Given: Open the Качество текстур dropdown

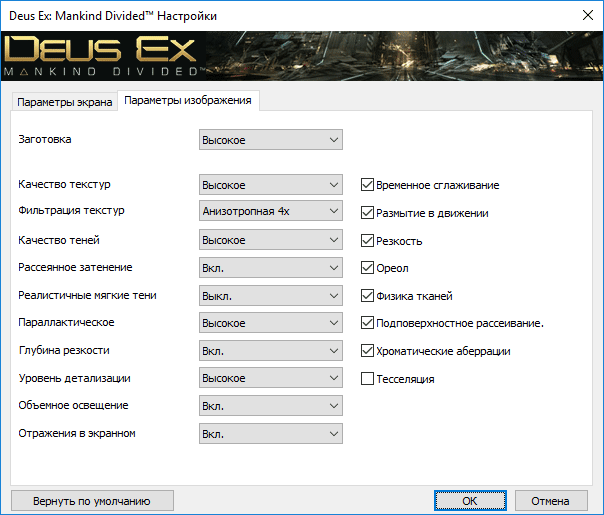Looking at the screenshot, I should pyautogui.click(x=270, y=185).
